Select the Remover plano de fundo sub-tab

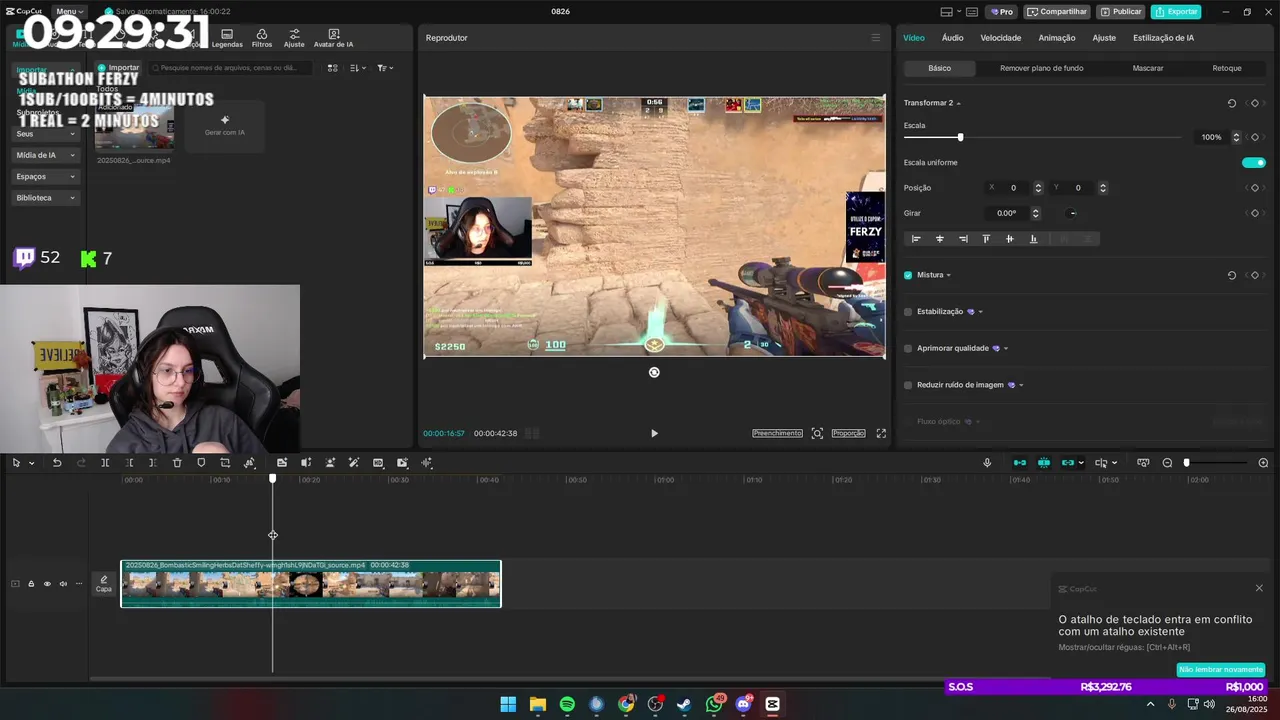coord(1041,68)
